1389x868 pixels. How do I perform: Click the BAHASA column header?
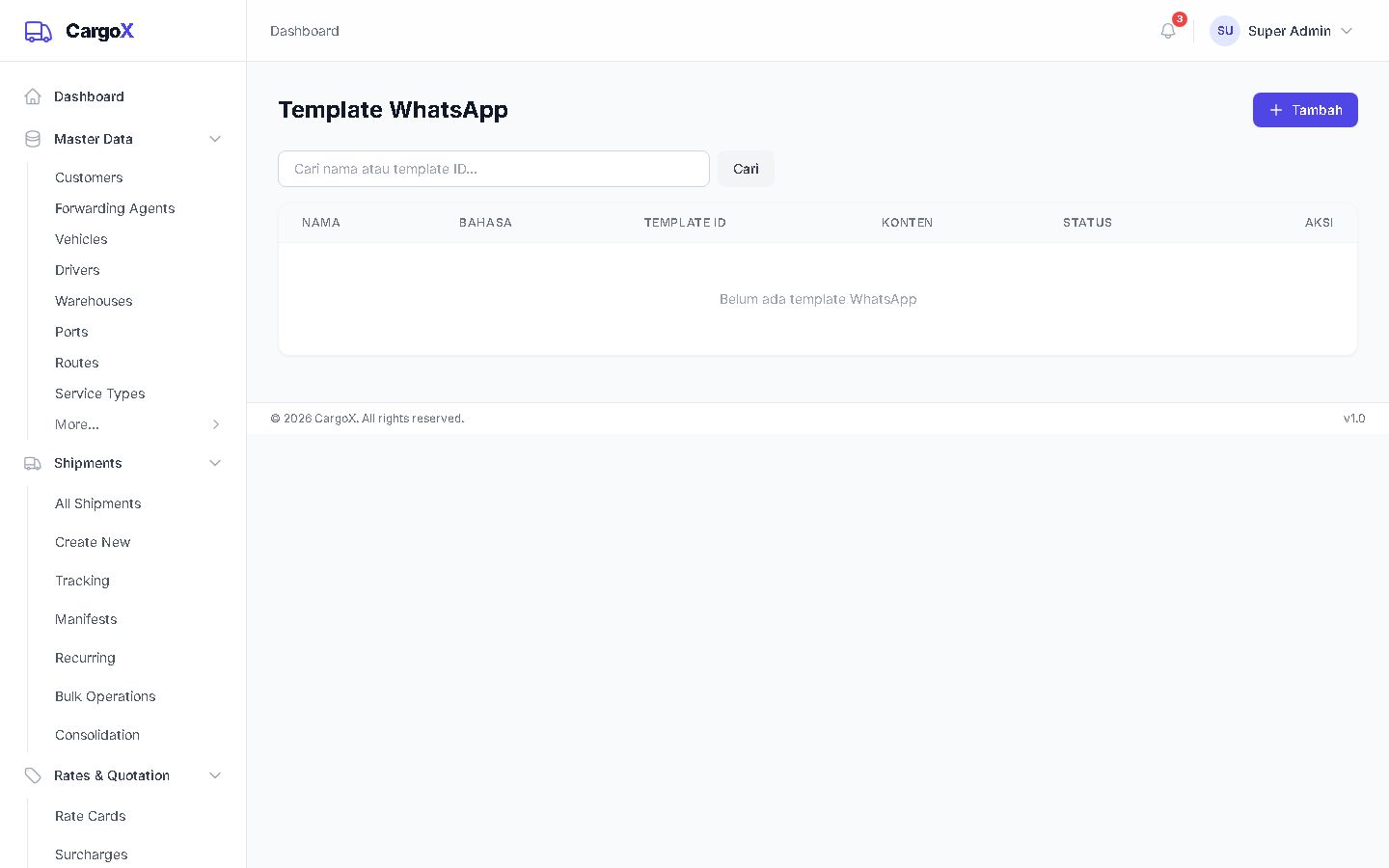point(485,223)
